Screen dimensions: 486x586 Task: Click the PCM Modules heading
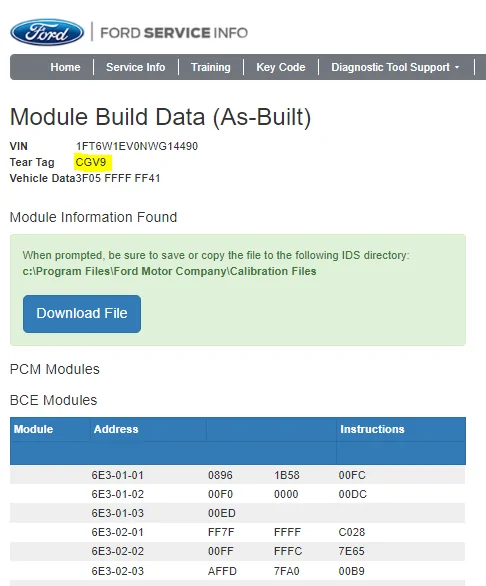[x=55, y=369]
